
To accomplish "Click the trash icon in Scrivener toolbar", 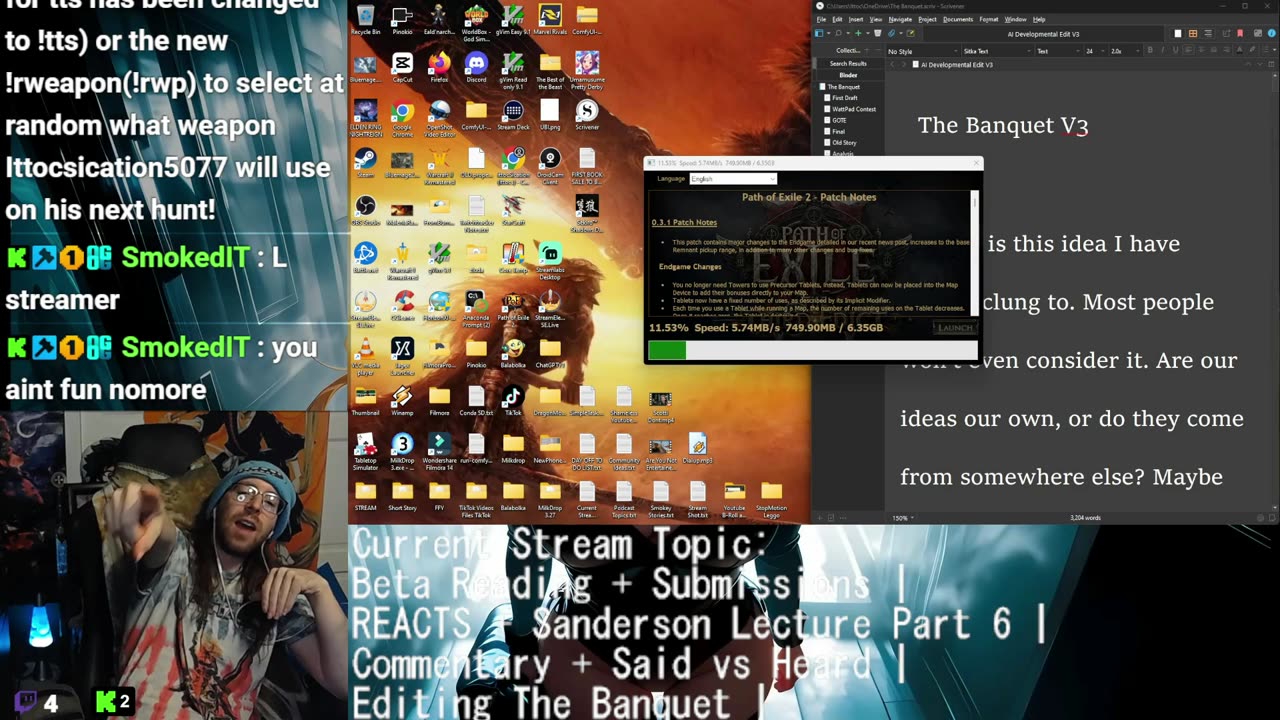I will tap(878, 33).
